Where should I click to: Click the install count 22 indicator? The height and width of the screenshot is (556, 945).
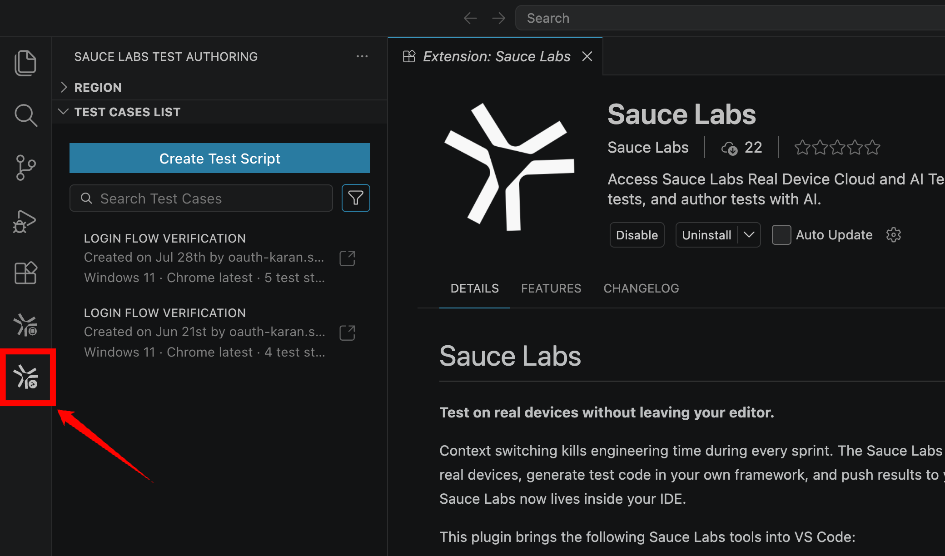point(742,148)
